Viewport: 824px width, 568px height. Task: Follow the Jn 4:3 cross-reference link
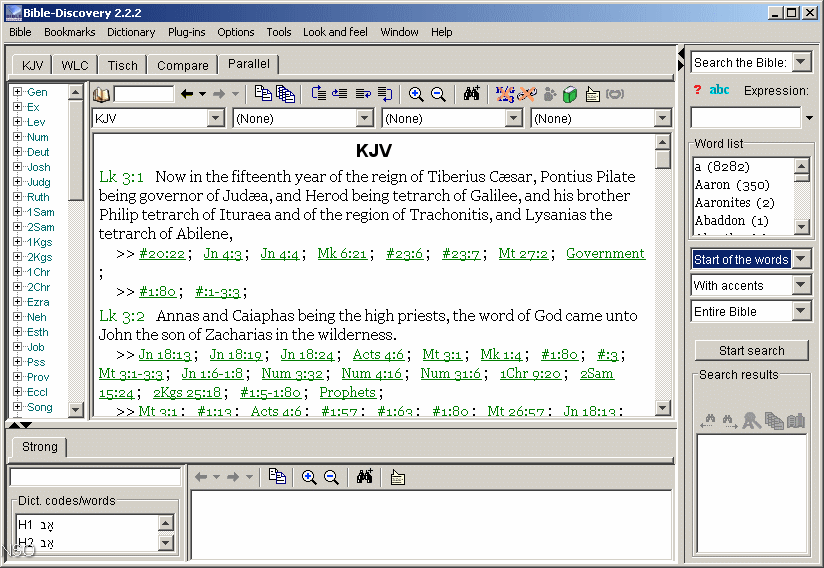[223, 254]
